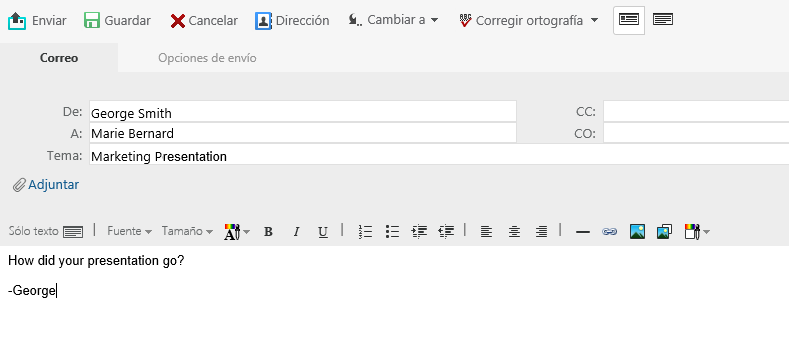
Task: Insert an image into the message
Action: click(x=637, y=232)
